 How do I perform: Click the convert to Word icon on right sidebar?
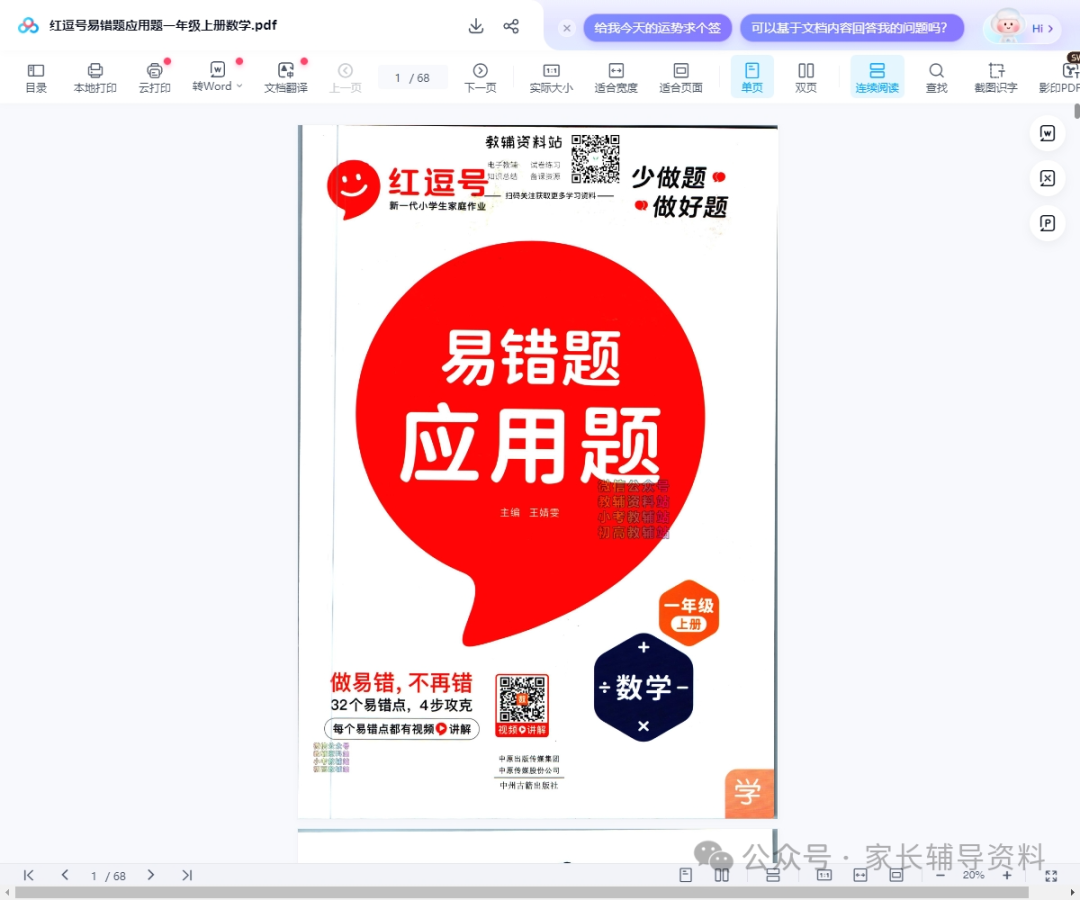[1047, 133]
